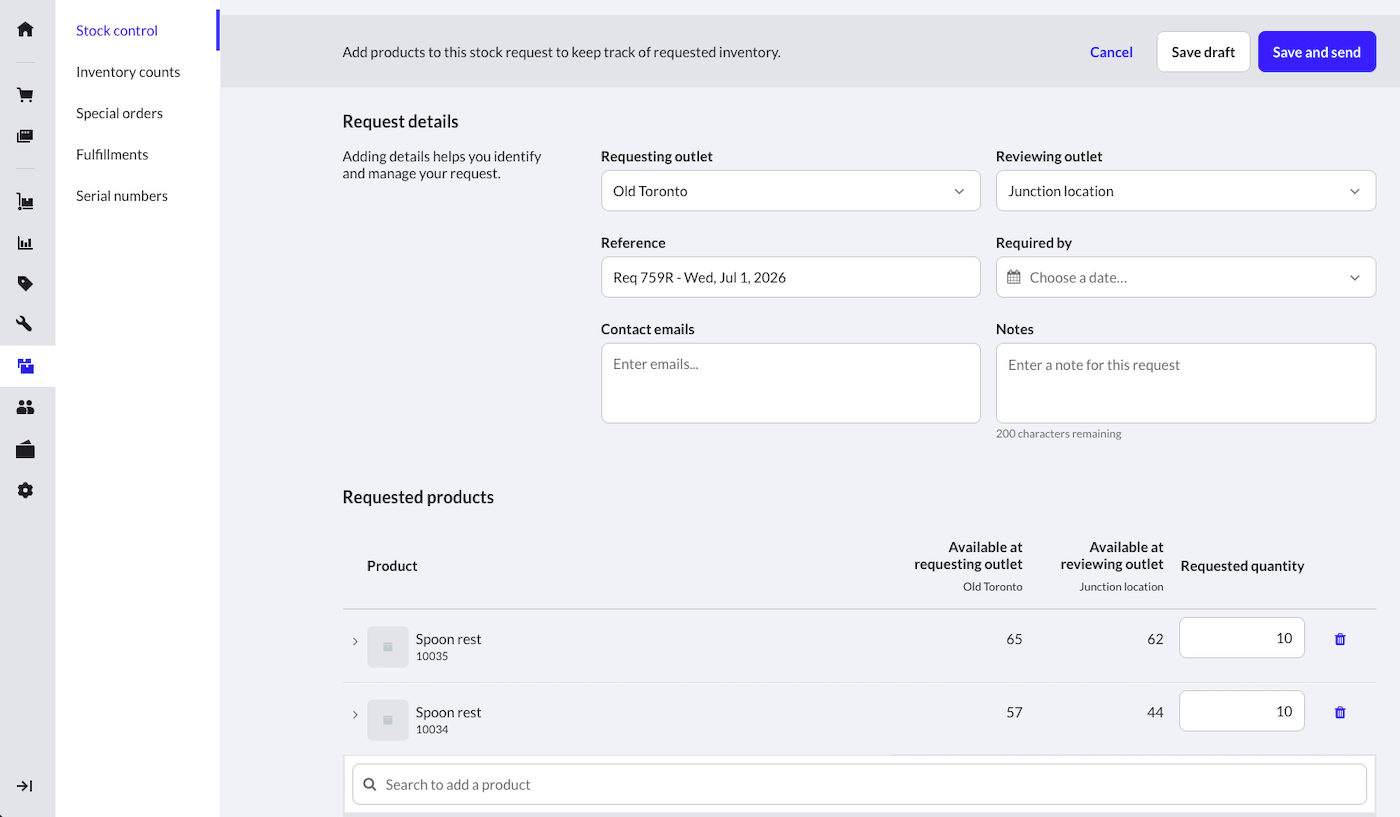Click the Available at requesting outlet header
This screenshot has width=1400, height=817.
(968, 556)
